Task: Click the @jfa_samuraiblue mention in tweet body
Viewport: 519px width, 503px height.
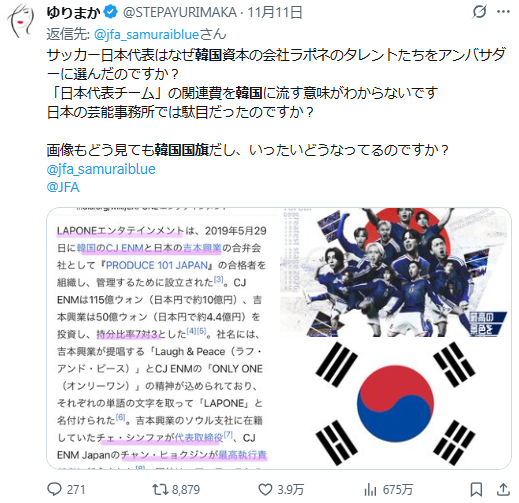Action: click(x=101, y=169)
